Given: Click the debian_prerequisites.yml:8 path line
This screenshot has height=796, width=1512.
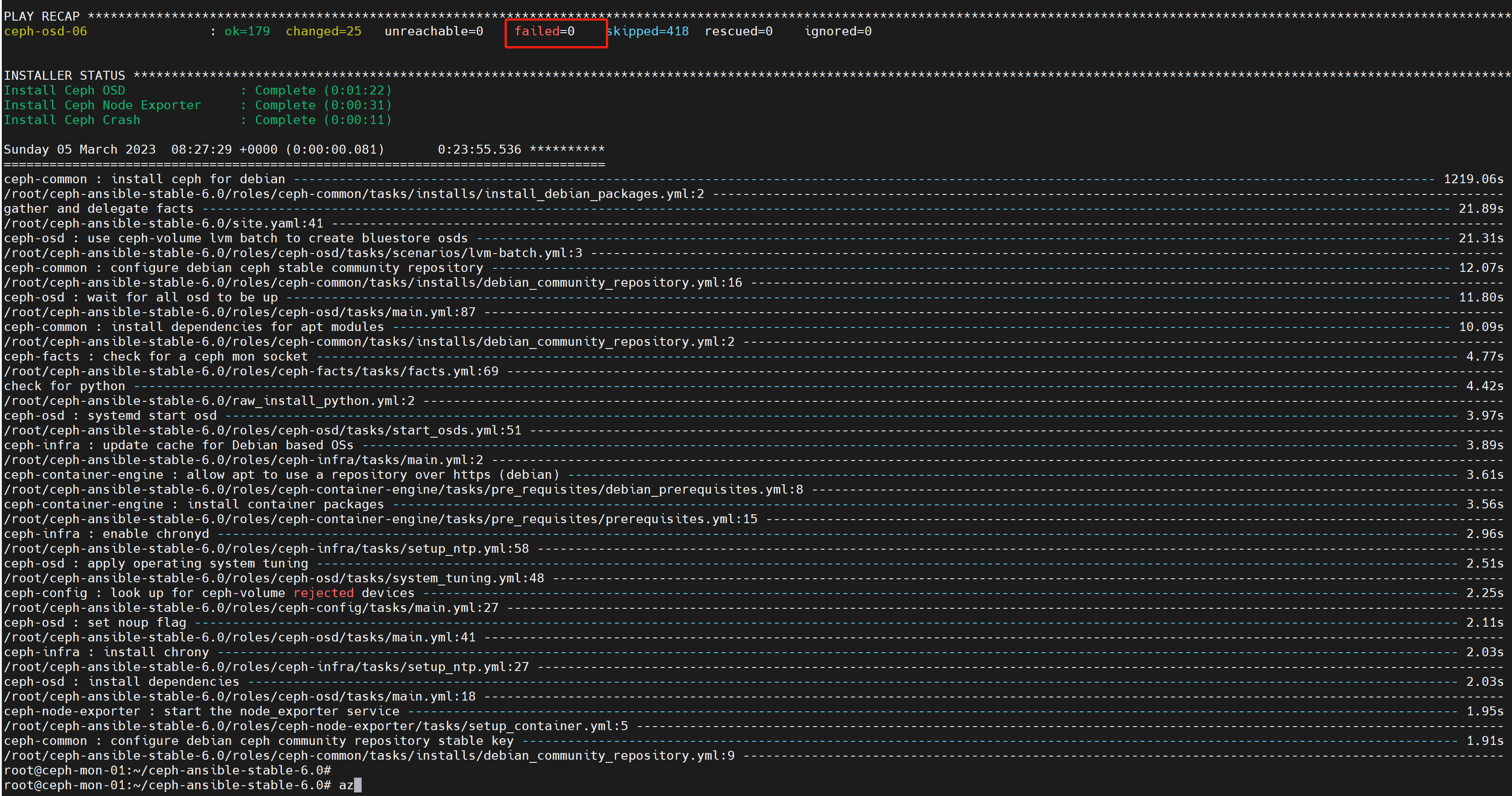Looking at the screenshot, I should (403, 489).
